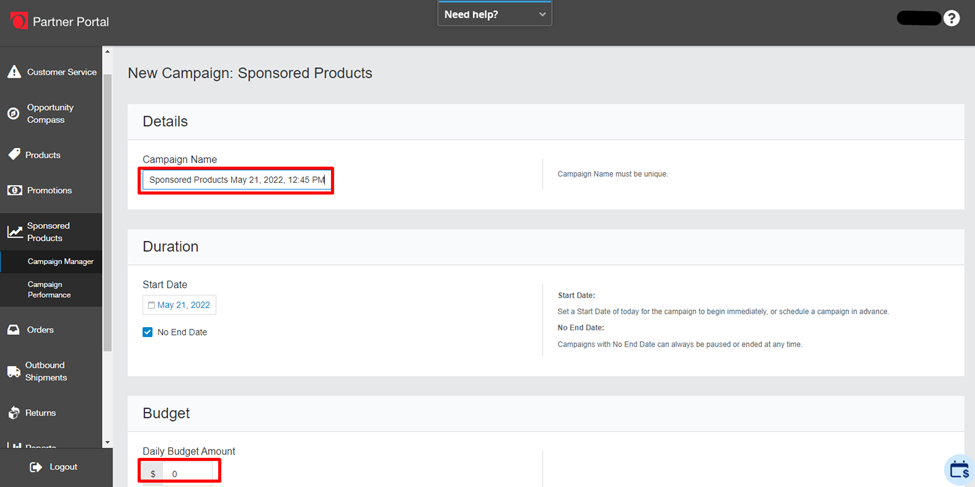
Task: Click the calendar dollar icon at bottom right
Action: point(959,470)
